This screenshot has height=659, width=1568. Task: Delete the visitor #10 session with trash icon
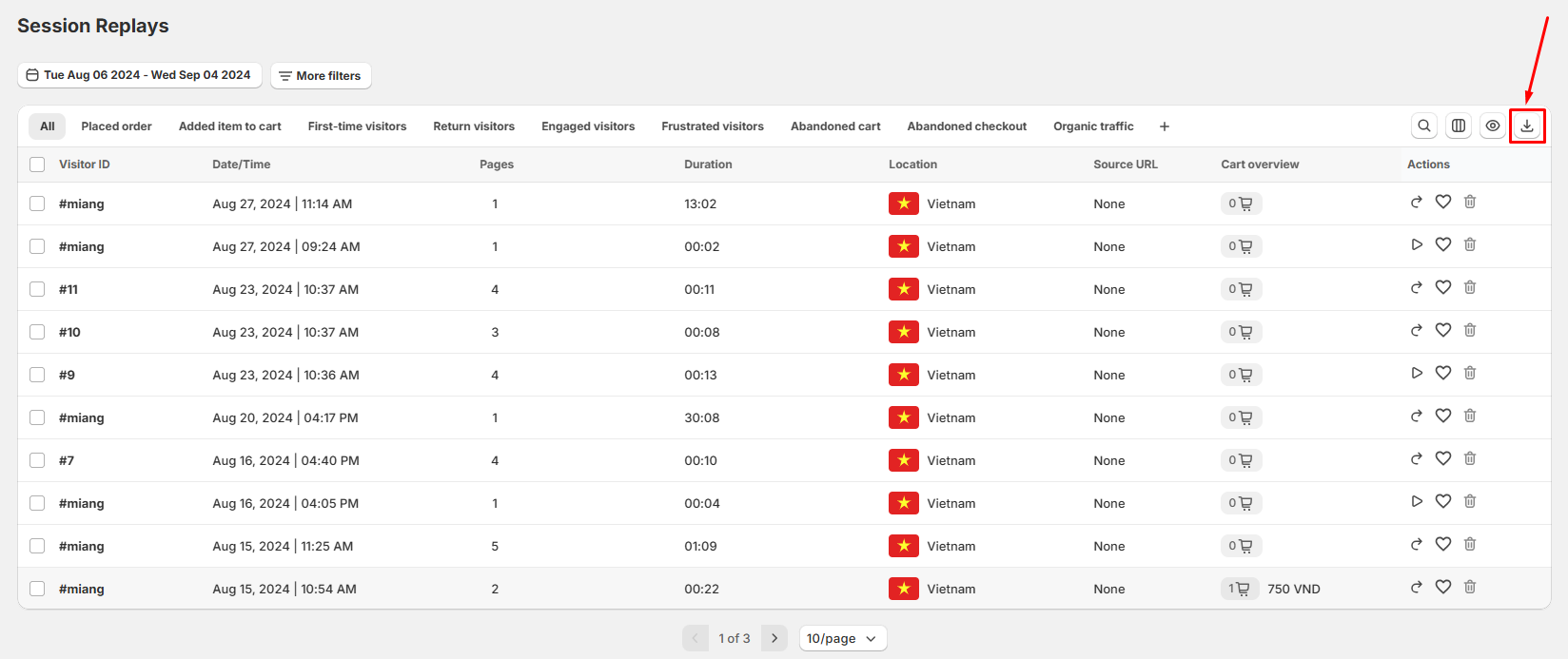[1470, 330]
